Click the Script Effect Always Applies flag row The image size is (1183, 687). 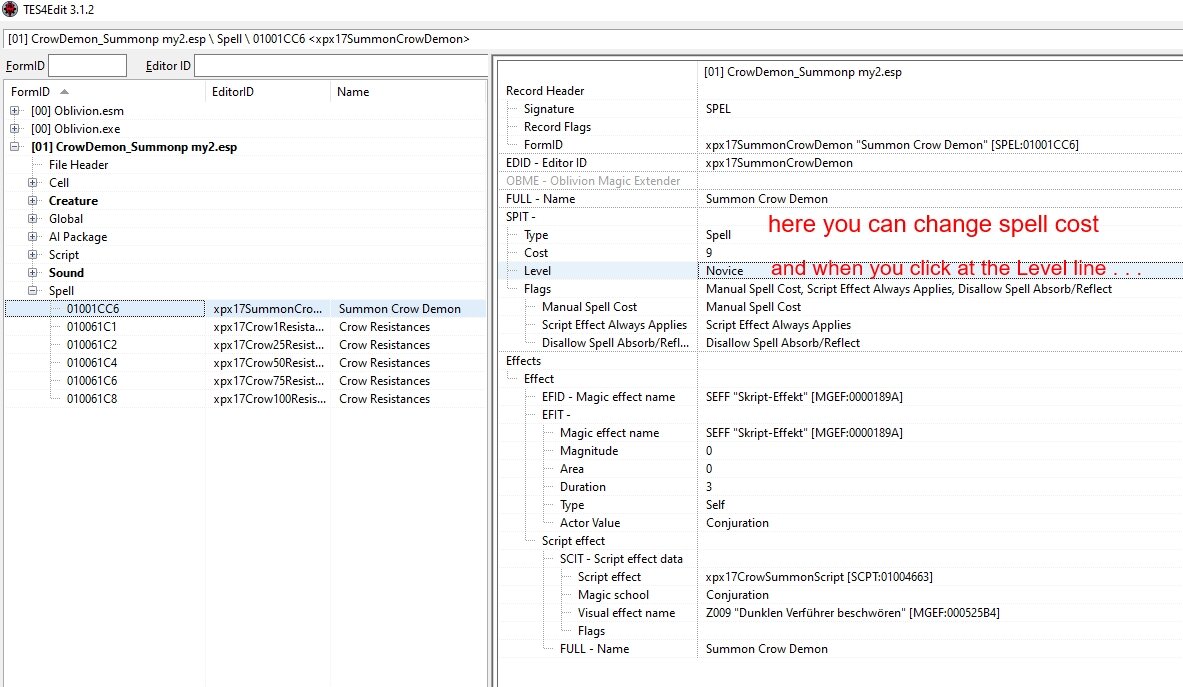(841, 324)
